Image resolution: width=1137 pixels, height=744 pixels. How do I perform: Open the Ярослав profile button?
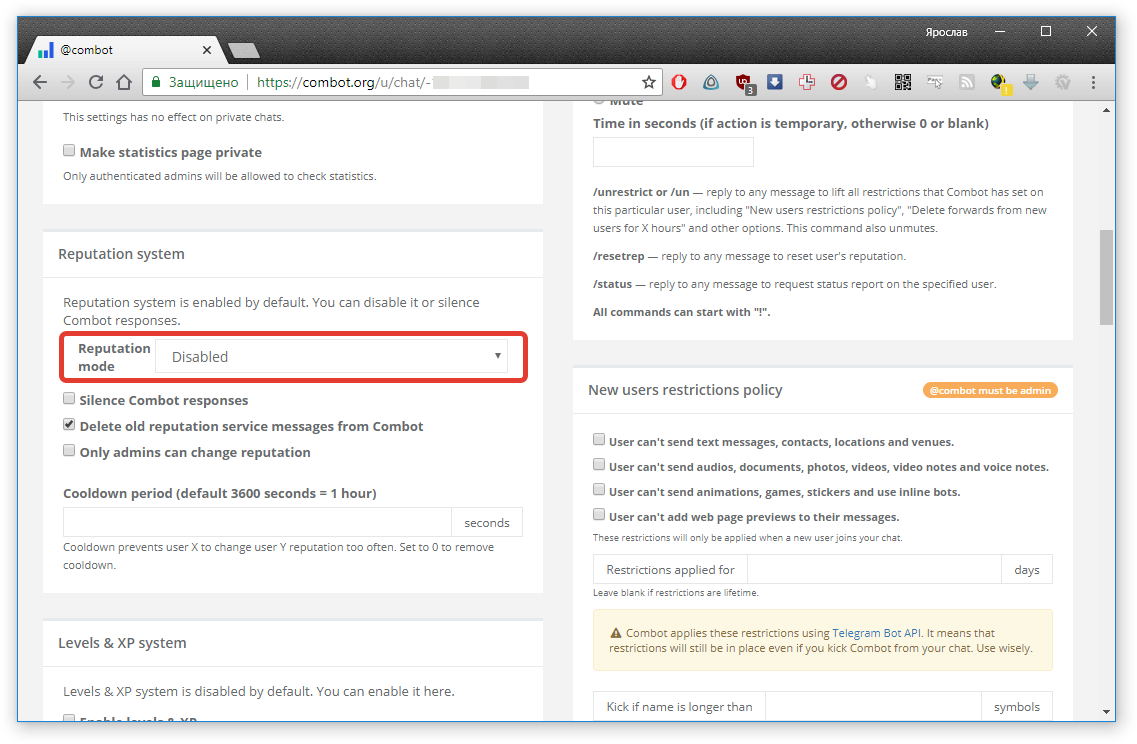946,32
